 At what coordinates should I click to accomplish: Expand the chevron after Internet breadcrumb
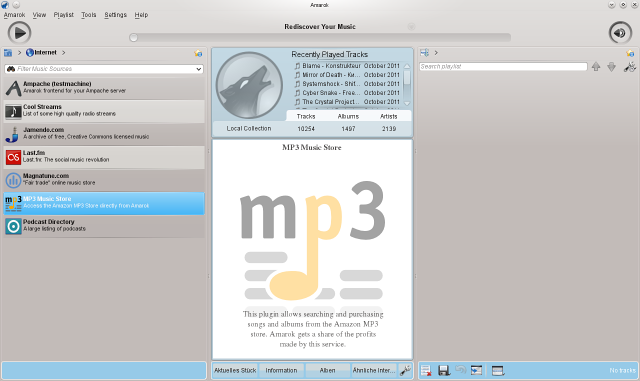coord(64,53)
